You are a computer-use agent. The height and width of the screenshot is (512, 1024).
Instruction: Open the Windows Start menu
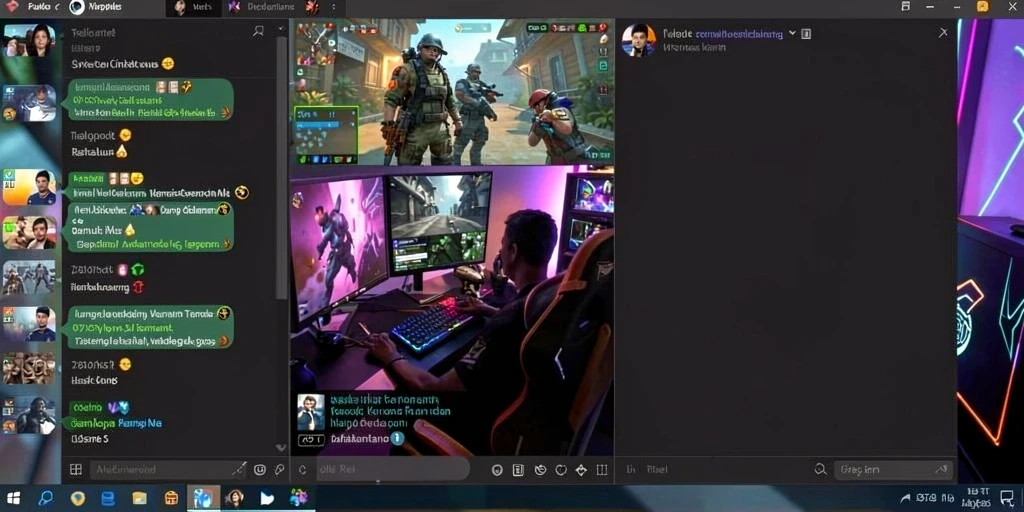click(13, 498)
